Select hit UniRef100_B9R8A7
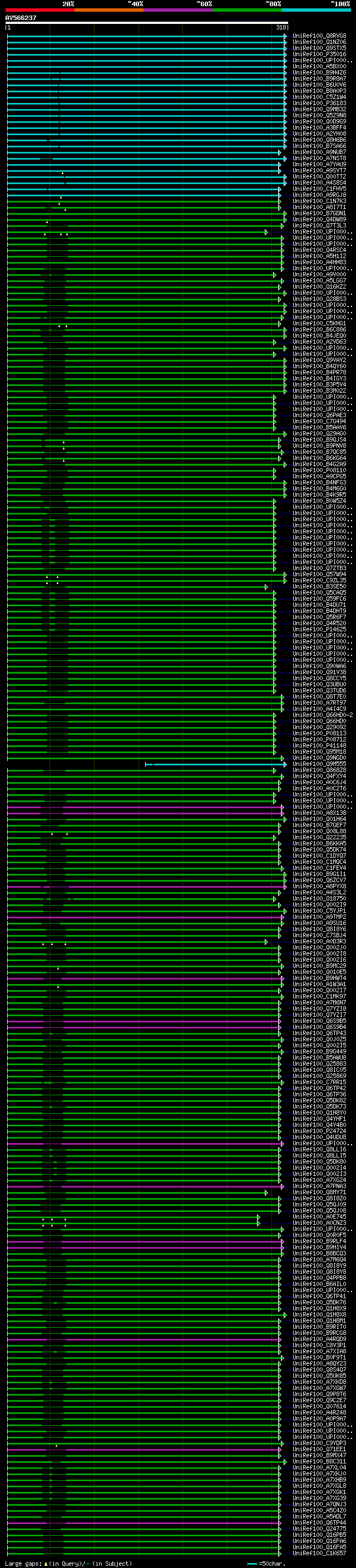Image resolution: width=356 pixels, height=1568 pixels. pyautogui.click(x=319, y=78)
